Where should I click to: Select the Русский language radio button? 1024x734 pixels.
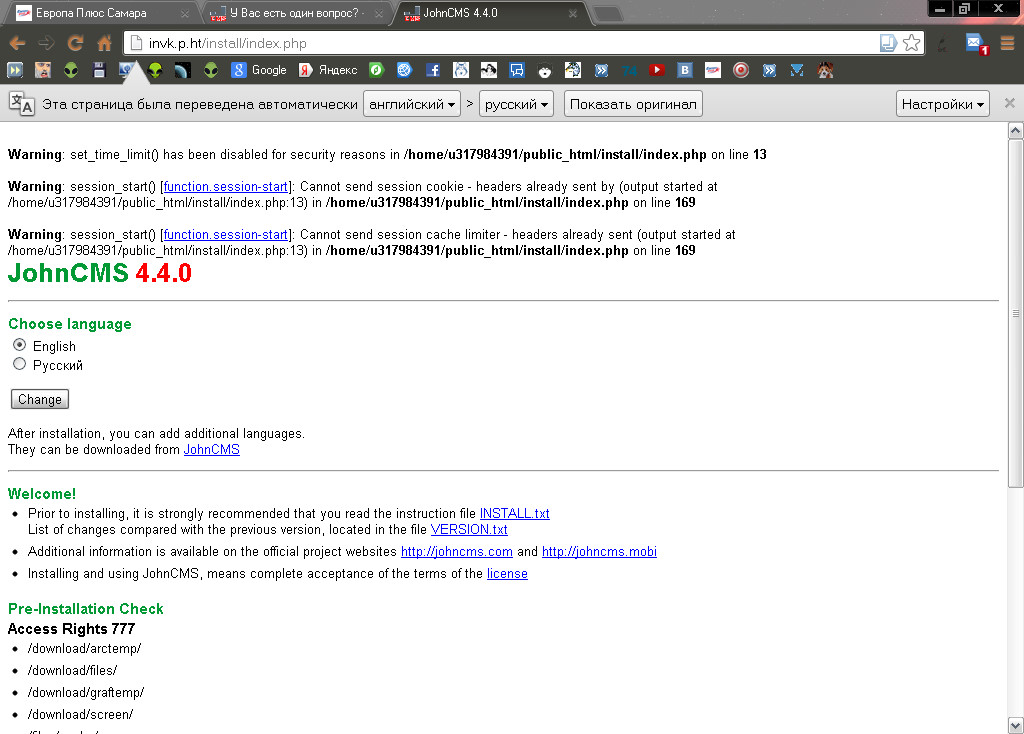(20, 364)
